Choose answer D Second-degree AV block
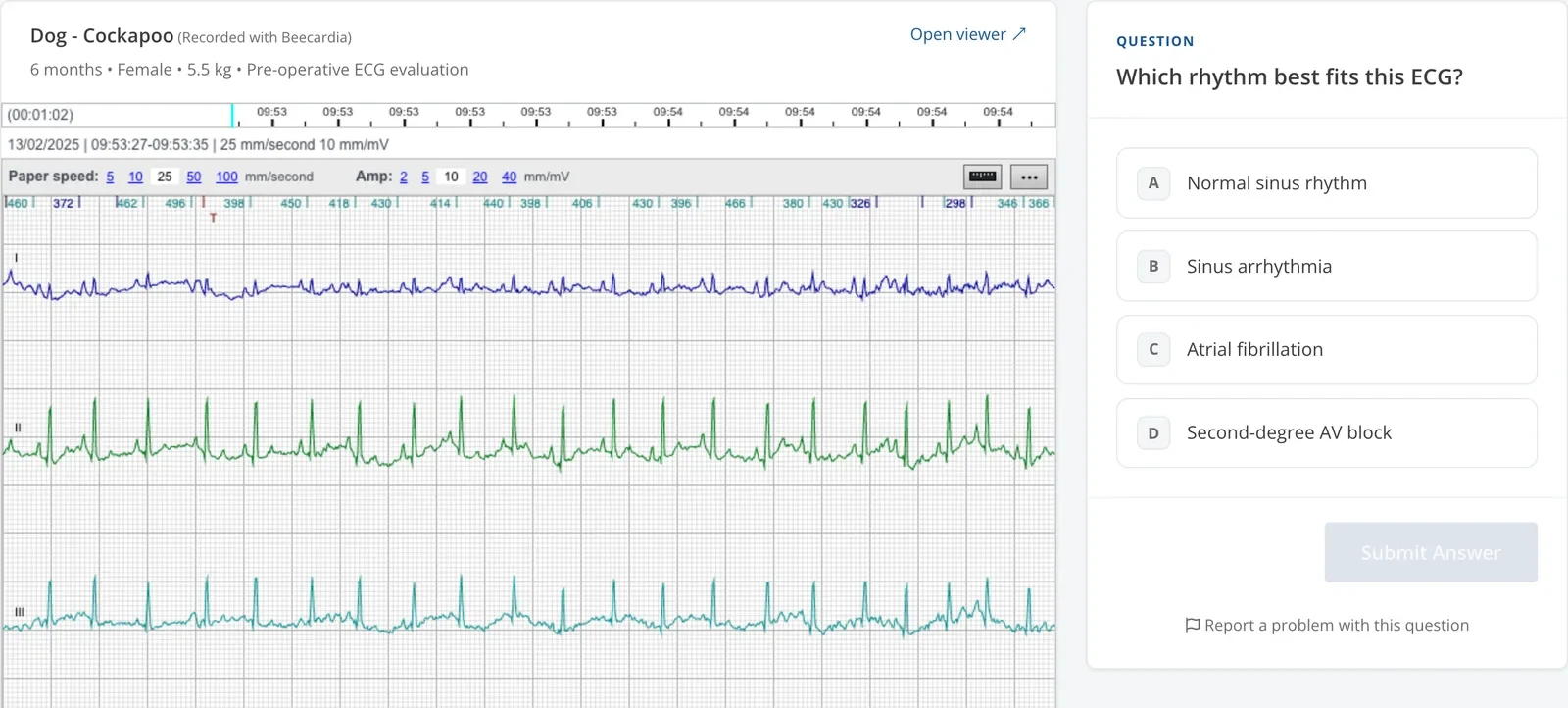The height and width of the screenshot is (708, 1568). point(1327,432)
